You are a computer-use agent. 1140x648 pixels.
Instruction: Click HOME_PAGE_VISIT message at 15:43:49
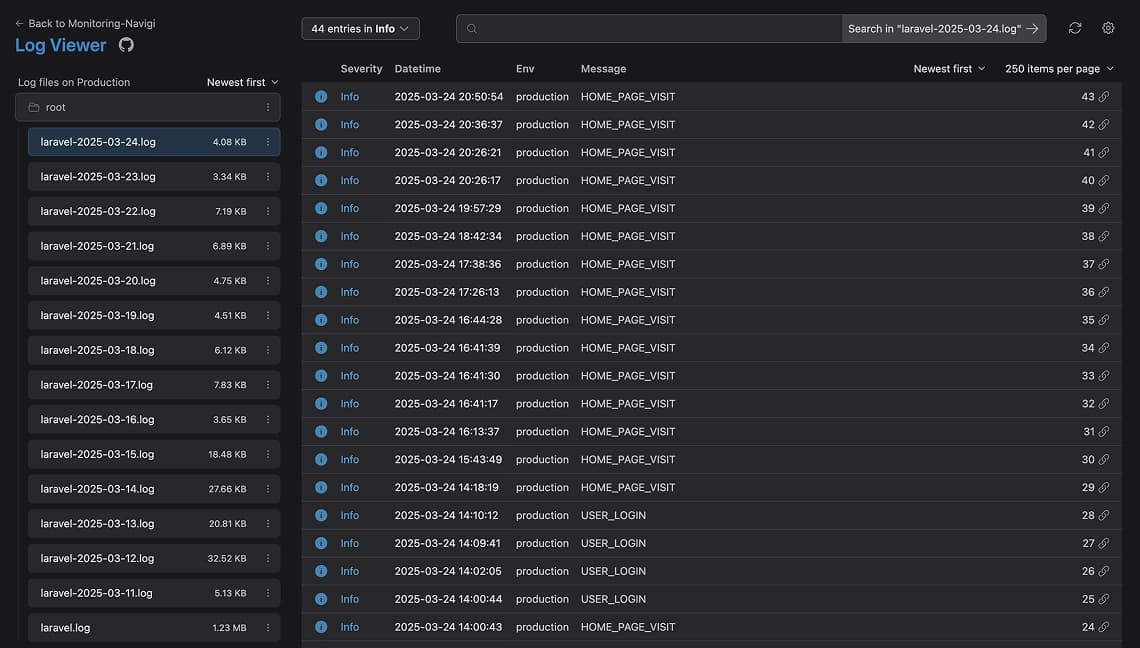[x=628, y=460]
